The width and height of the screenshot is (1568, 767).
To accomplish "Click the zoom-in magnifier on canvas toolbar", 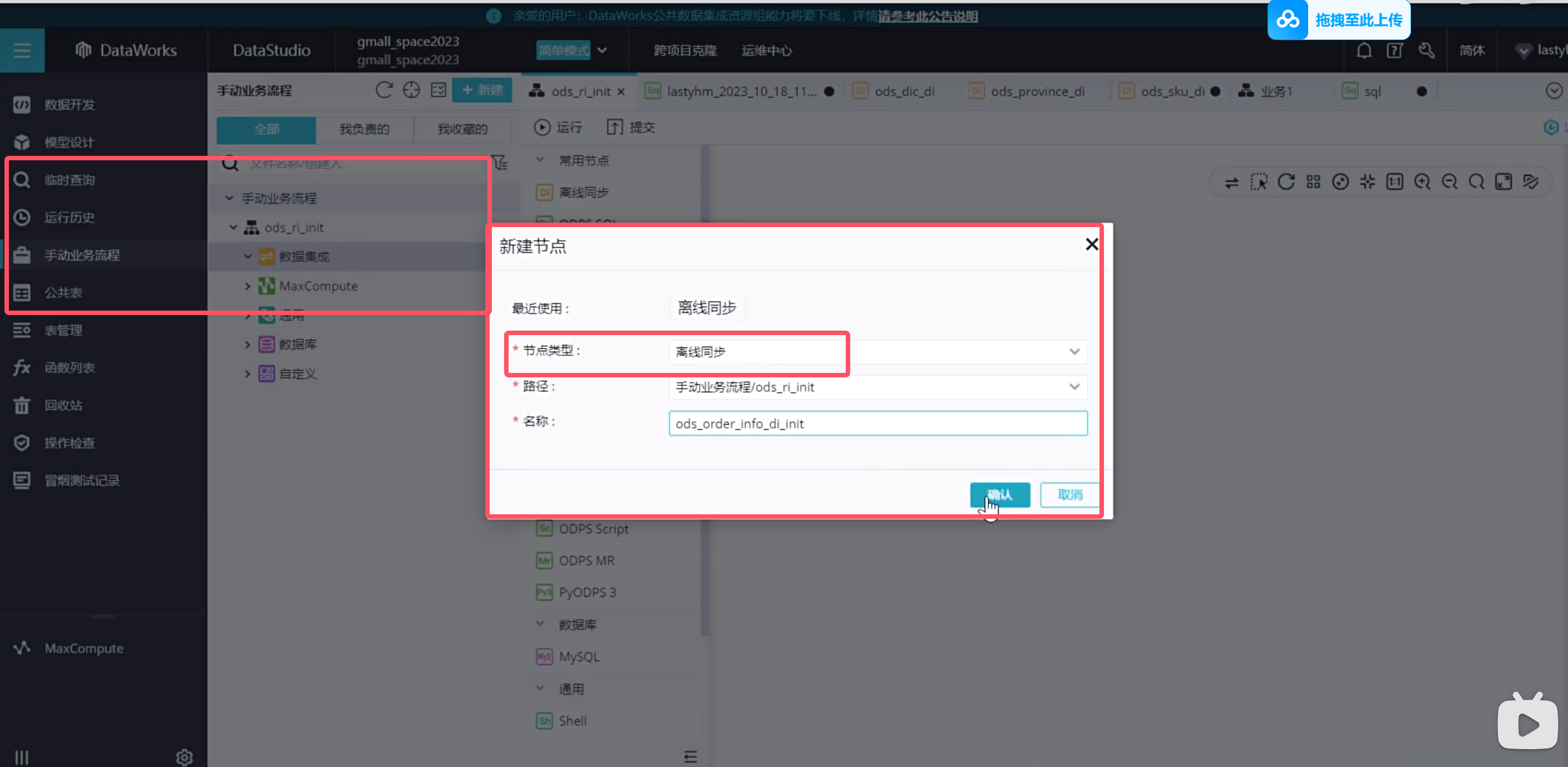I will (1422, 182).
